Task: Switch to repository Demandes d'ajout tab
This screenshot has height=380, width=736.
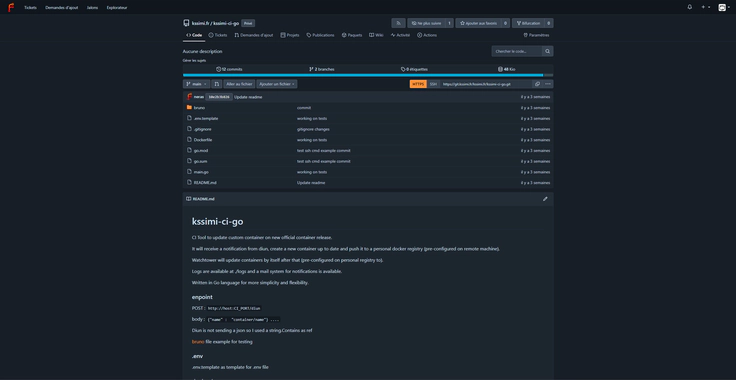Action: [253, 35]
